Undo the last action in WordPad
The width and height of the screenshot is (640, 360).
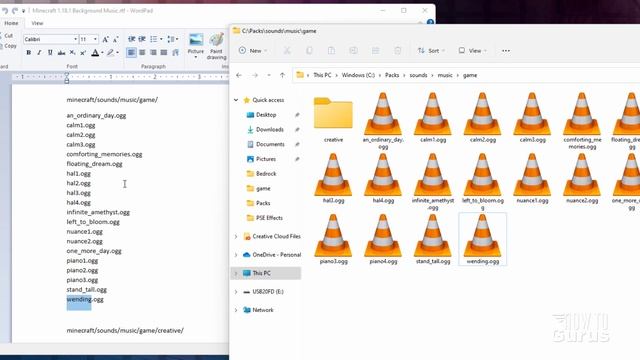click(5, 11)
